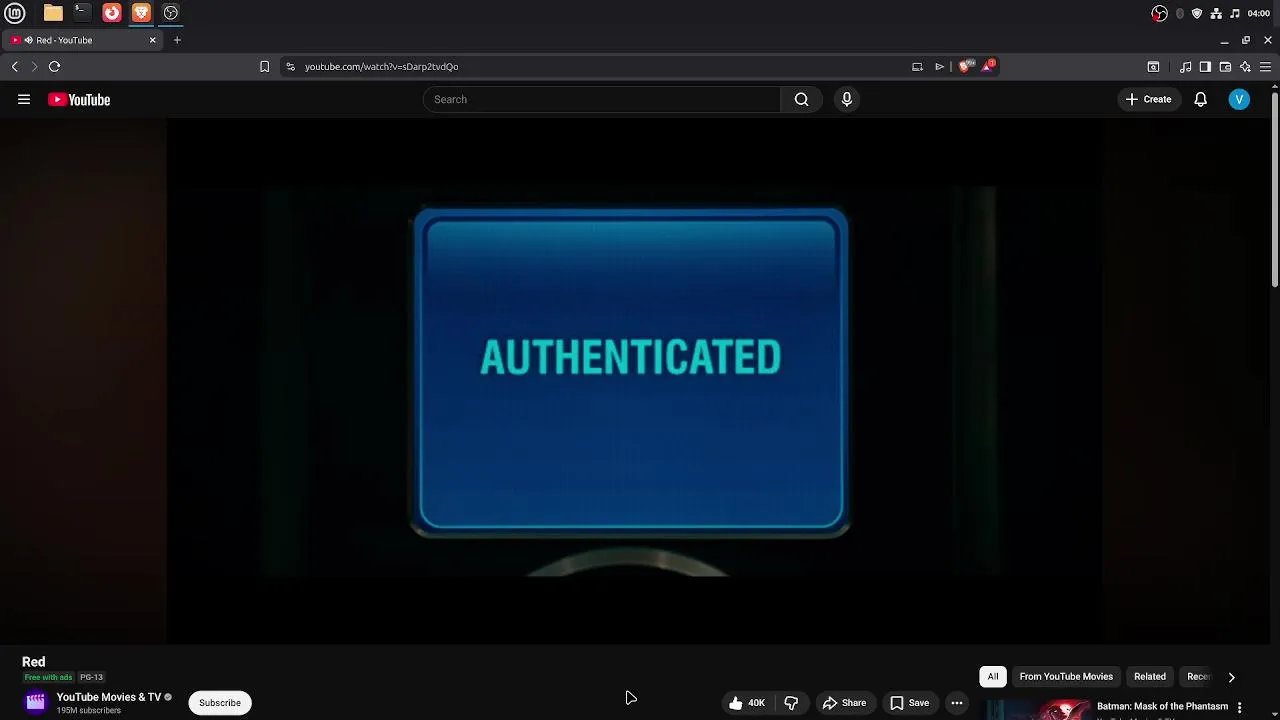This screenshot has width=1280, height=720.
Task: Open Brave Playlist music note in toolbar
Action: click(1185, 67)
